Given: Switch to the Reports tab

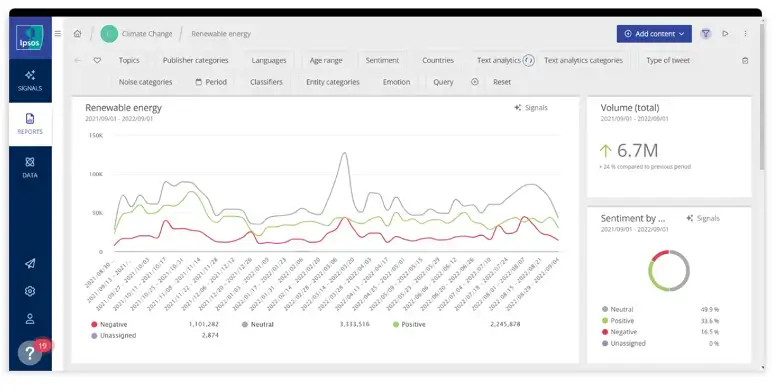Looking at the screenshot, I should 30,124.
